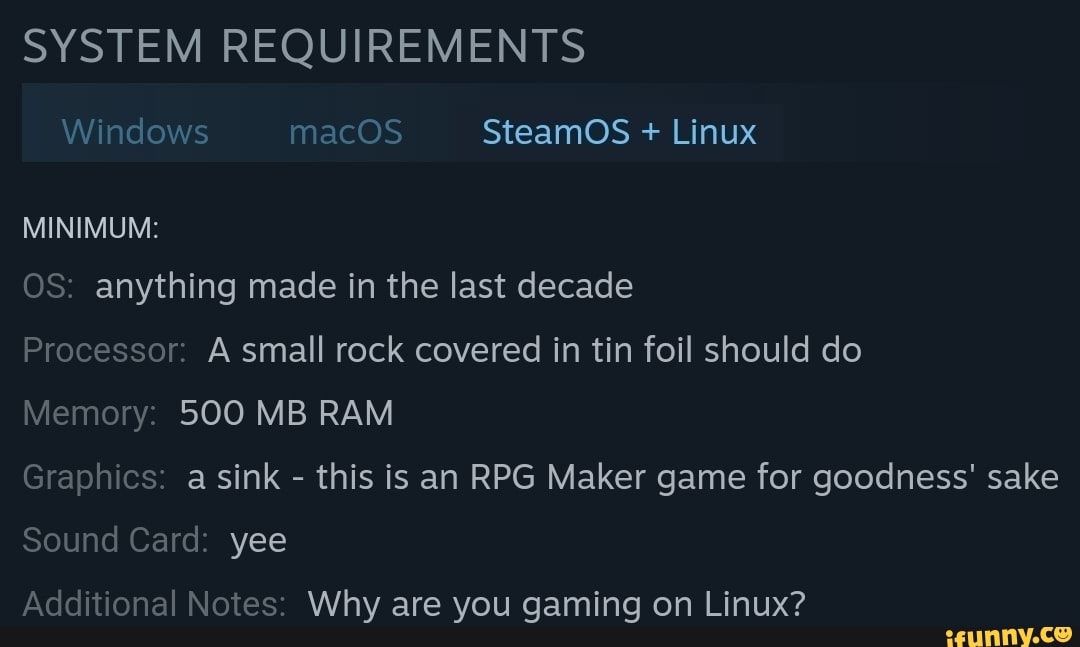Select the '500 MB RAM' text
The image size is (1080, 647).
pos(287,413)
